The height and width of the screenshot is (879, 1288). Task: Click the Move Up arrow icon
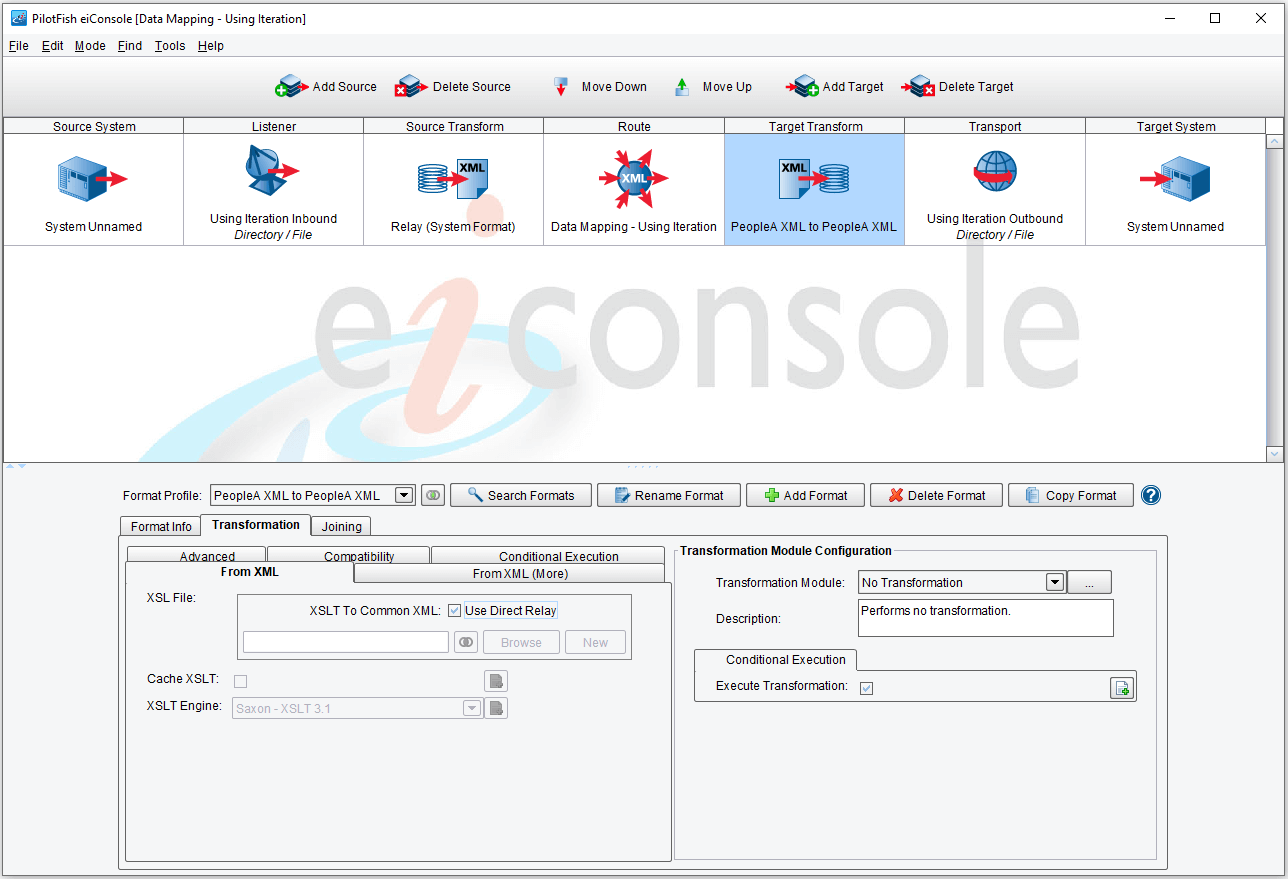682,87
